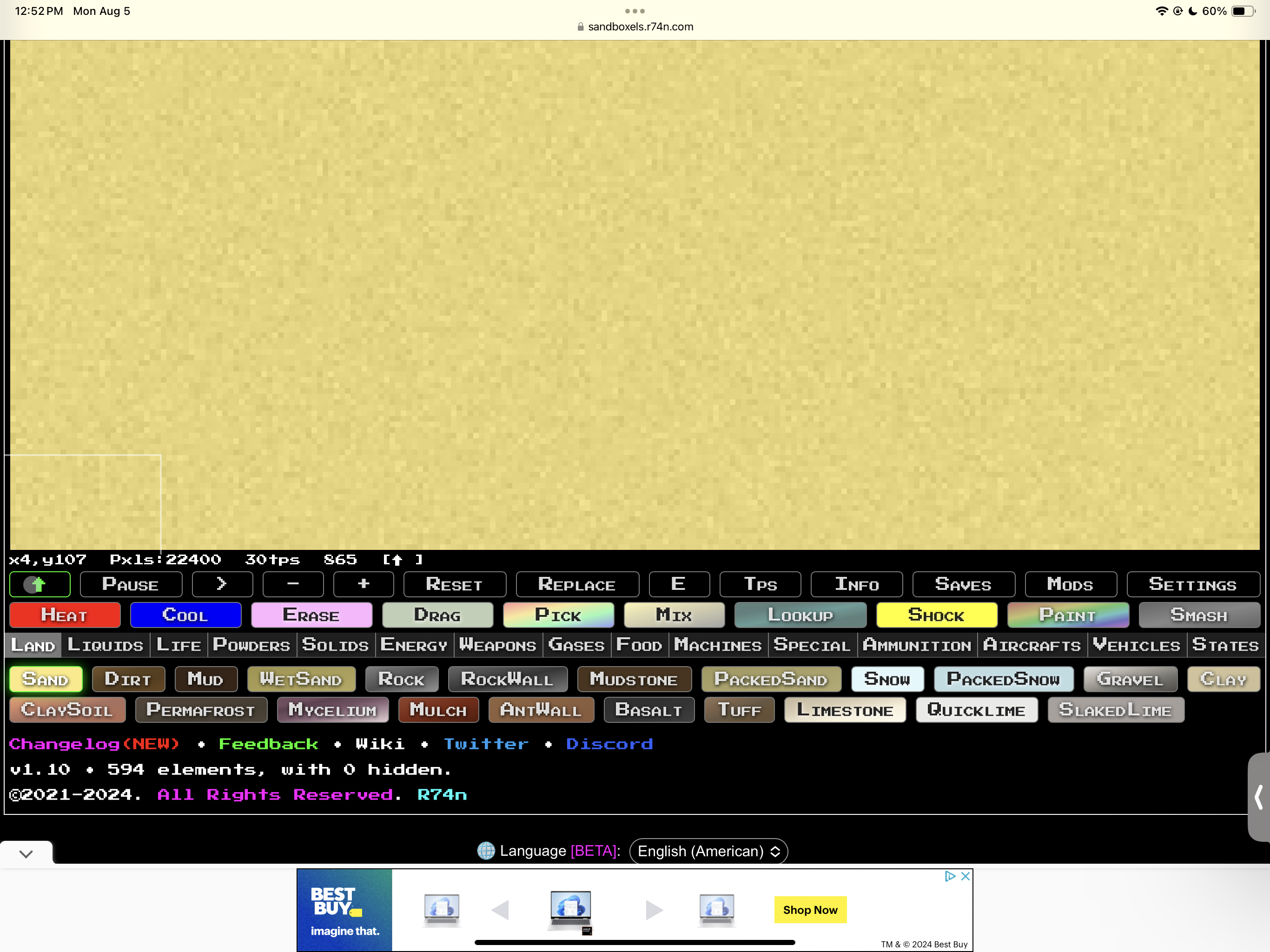The image size is (1270, 952).
Task: Expand the right-edge side handle
Action: pyautogui.click(x=1258, y=797)
